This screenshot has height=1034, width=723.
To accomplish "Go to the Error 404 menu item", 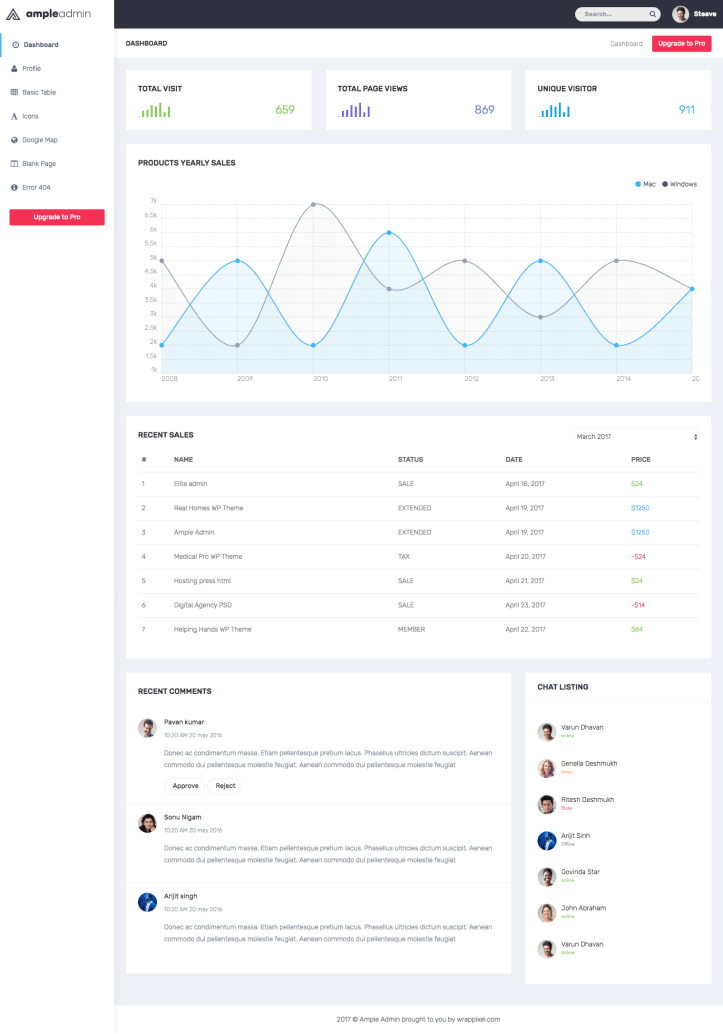I will point(36,187).
